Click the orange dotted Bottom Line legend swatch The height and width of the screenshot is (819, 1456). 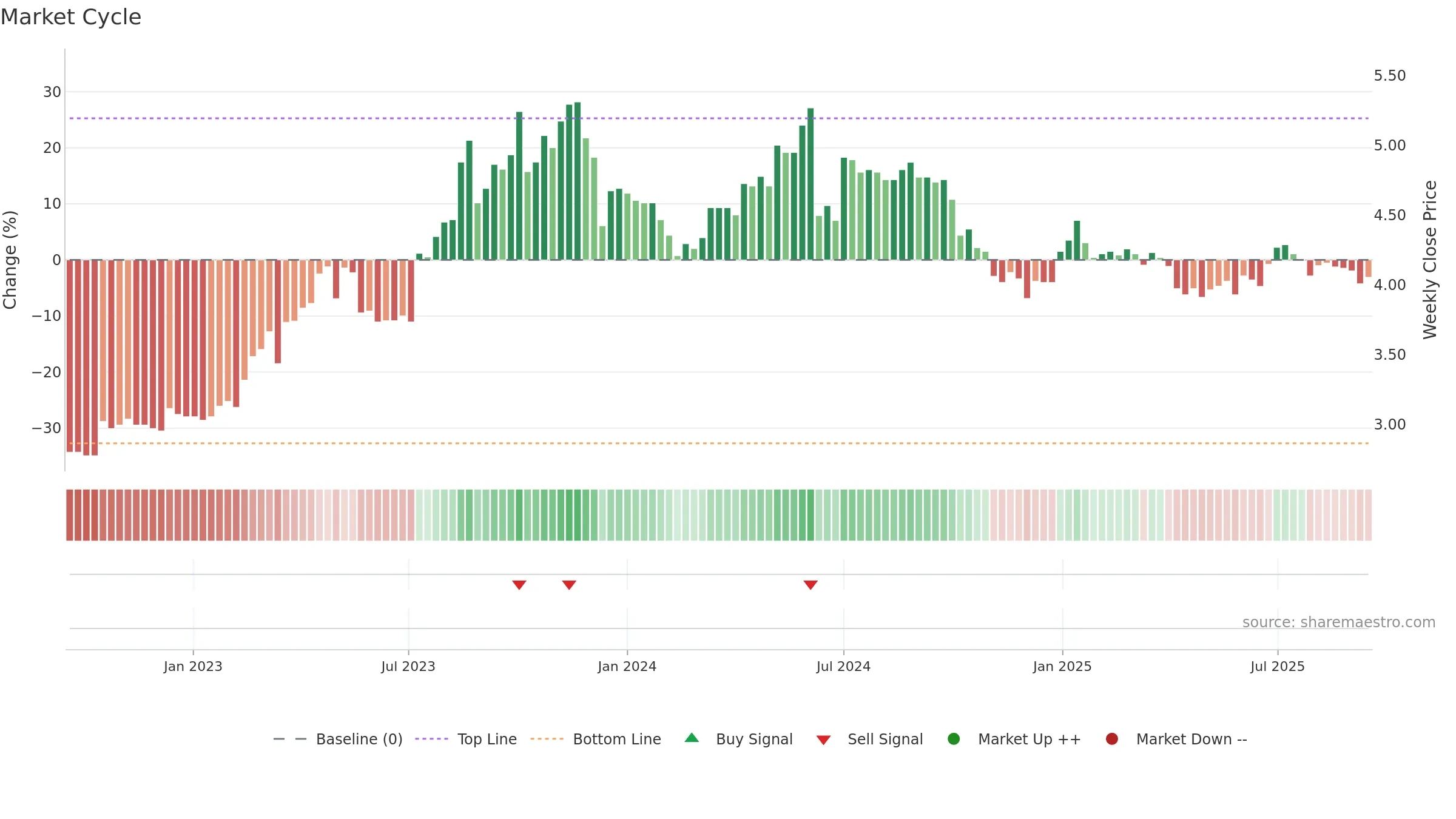[x=547, y=739]
